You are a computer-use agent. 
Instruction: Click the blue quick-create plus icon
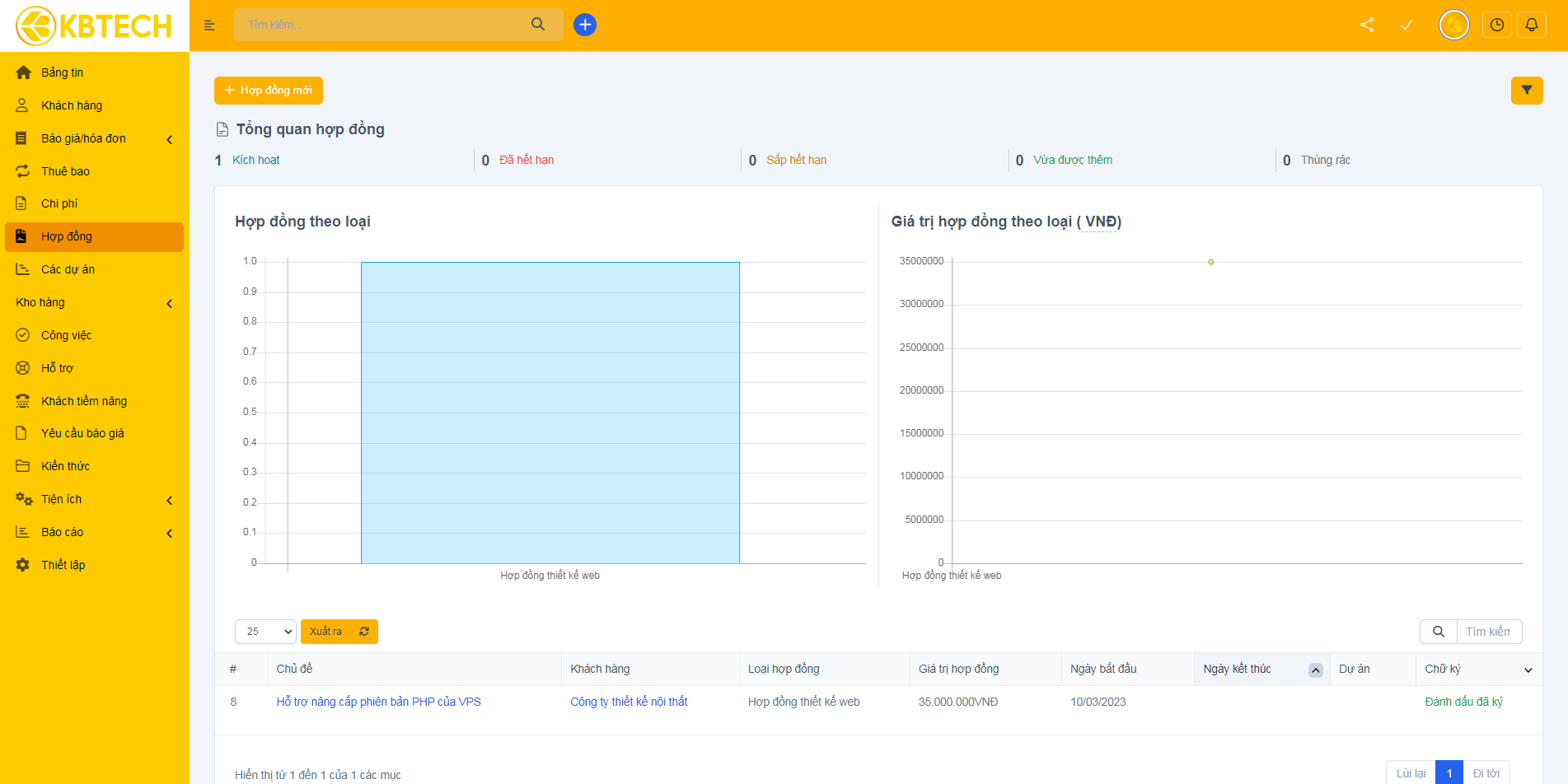coord(584,25)
